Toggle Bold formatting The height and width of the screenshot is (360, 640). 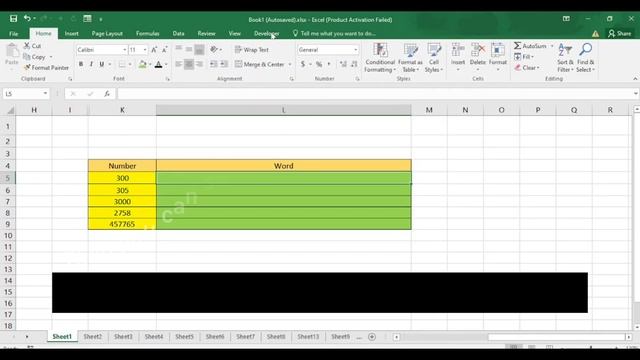tap(81, 64)
